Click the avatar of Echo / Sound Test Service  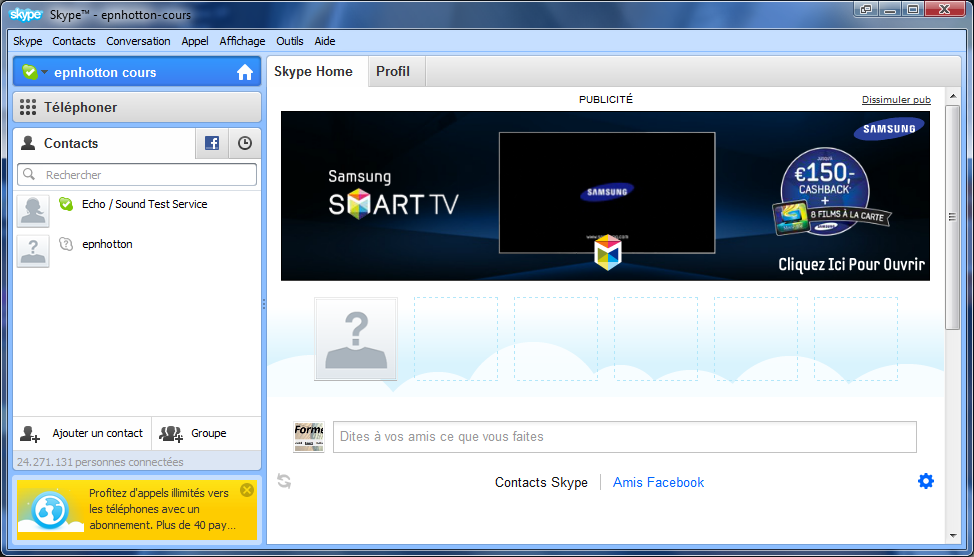click(33, 211)
